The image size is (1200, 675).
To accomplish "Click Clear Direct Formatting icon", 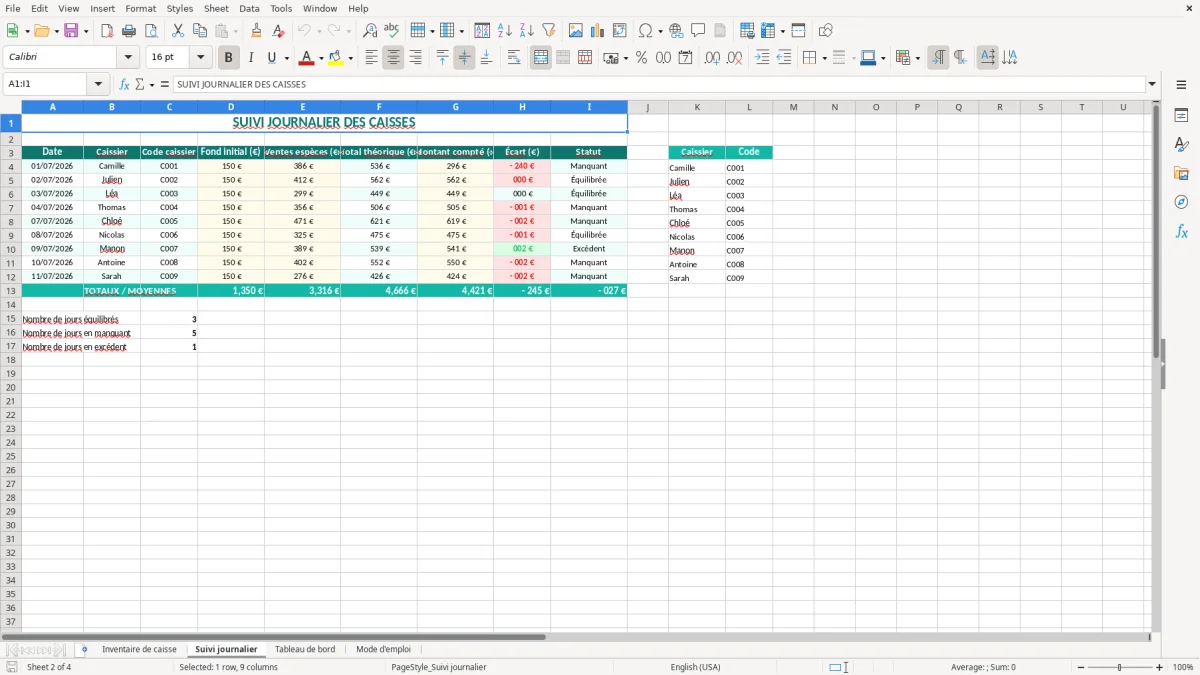I will (x=278, y=31).
